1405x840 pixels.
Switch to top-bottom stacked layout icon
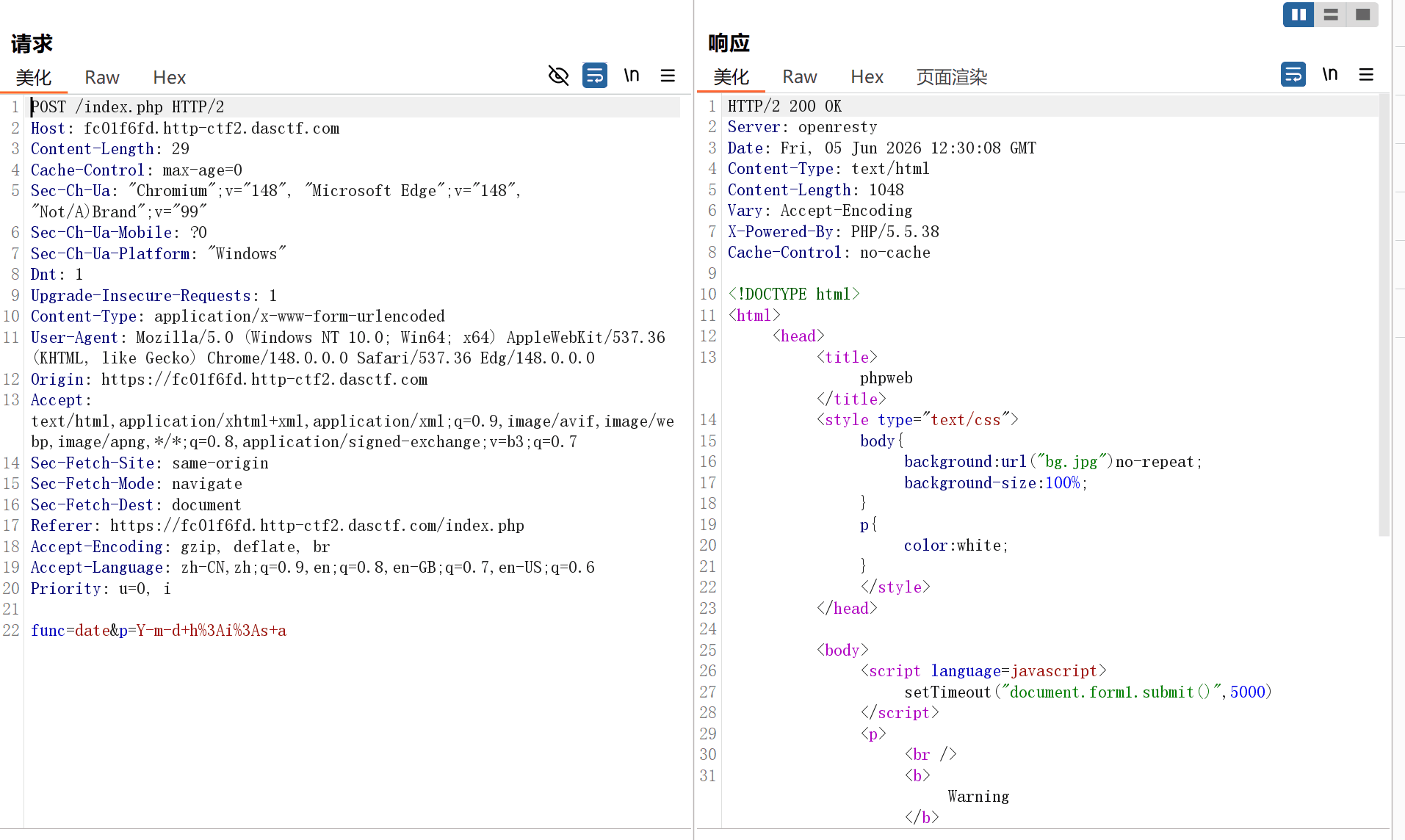(1330, 15)
